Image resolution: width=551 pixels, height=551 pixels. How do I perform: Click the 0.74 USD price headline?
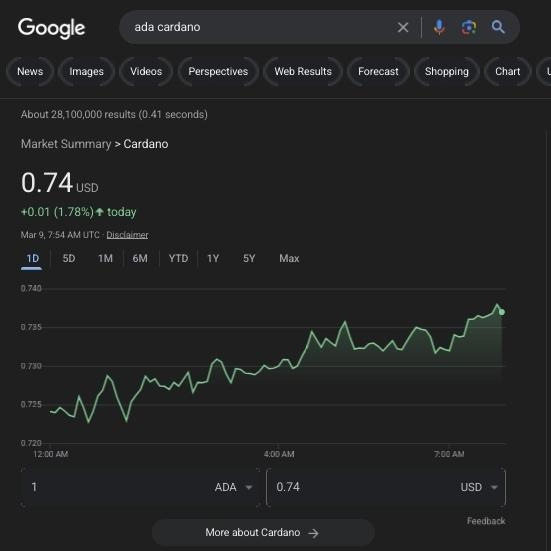(59, 183)
